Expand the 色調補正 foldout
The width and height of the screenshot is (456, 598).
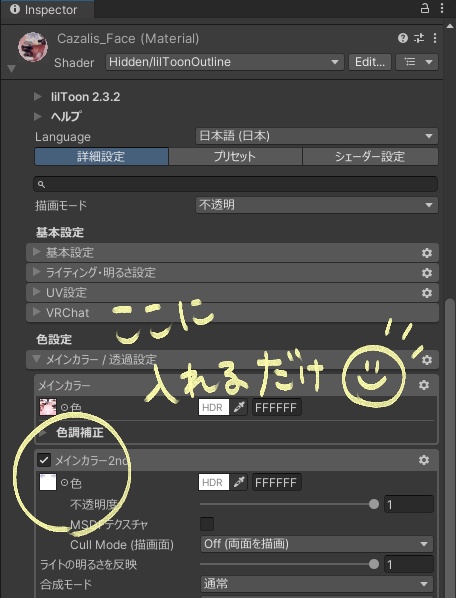[x=43, y=432]
